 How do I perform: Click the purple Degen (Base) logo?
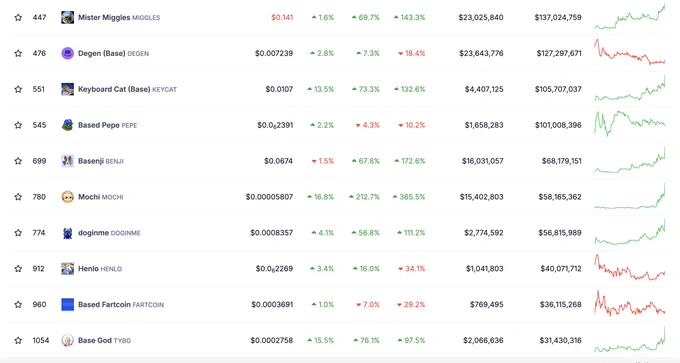pos(67,53)
